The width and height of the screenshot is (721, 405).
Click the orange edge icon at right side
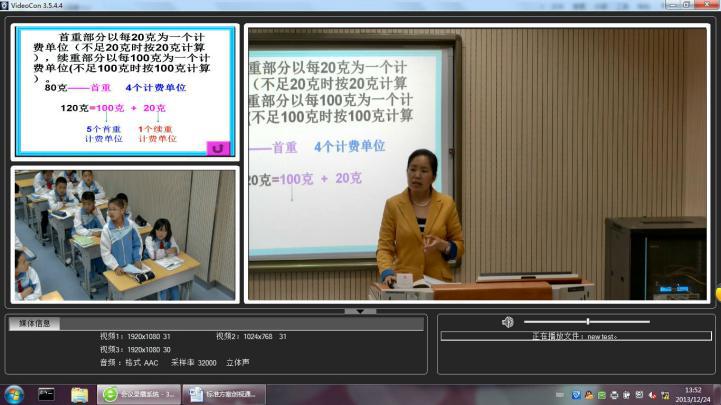[x=717, y=295]
